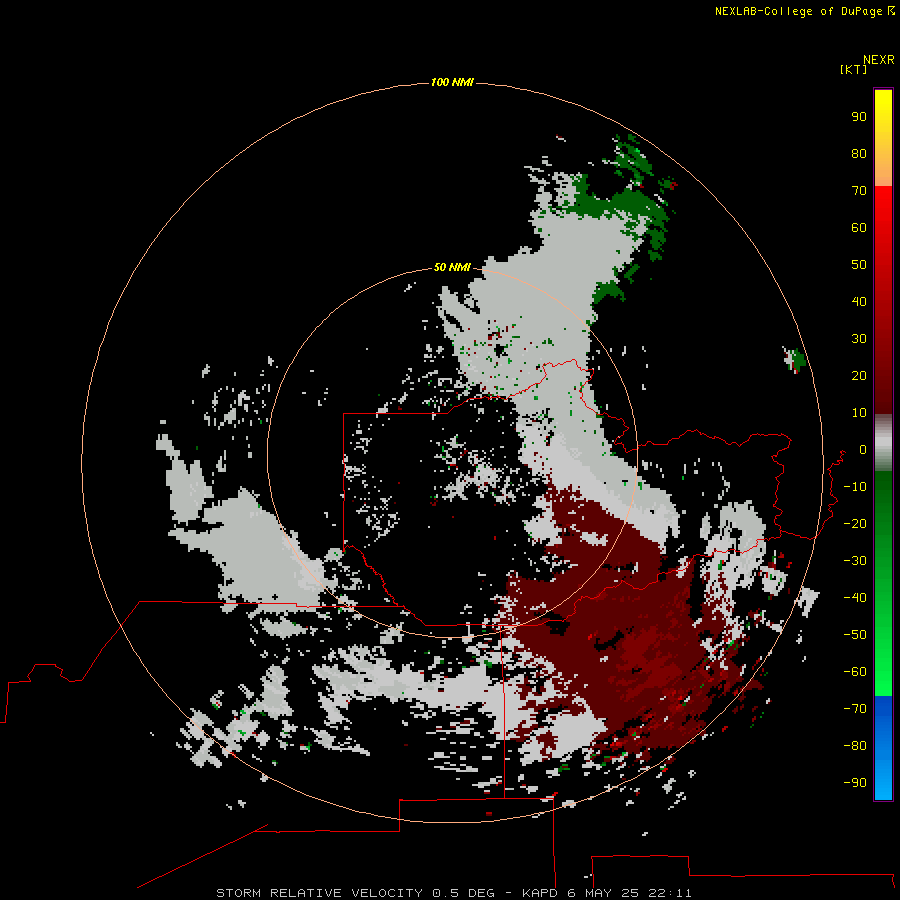900x900 pixels.
Task: Pick the blue bottom segment of color bar
Action: click(883, 747)
